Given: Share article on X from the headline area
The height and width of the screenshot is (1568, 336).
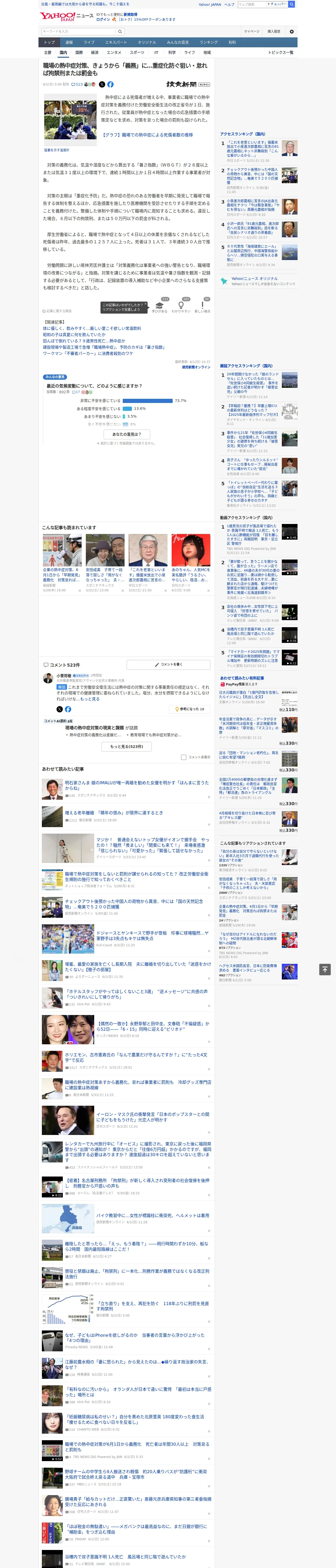Looking at the screenshot, I should pos(102,85).
